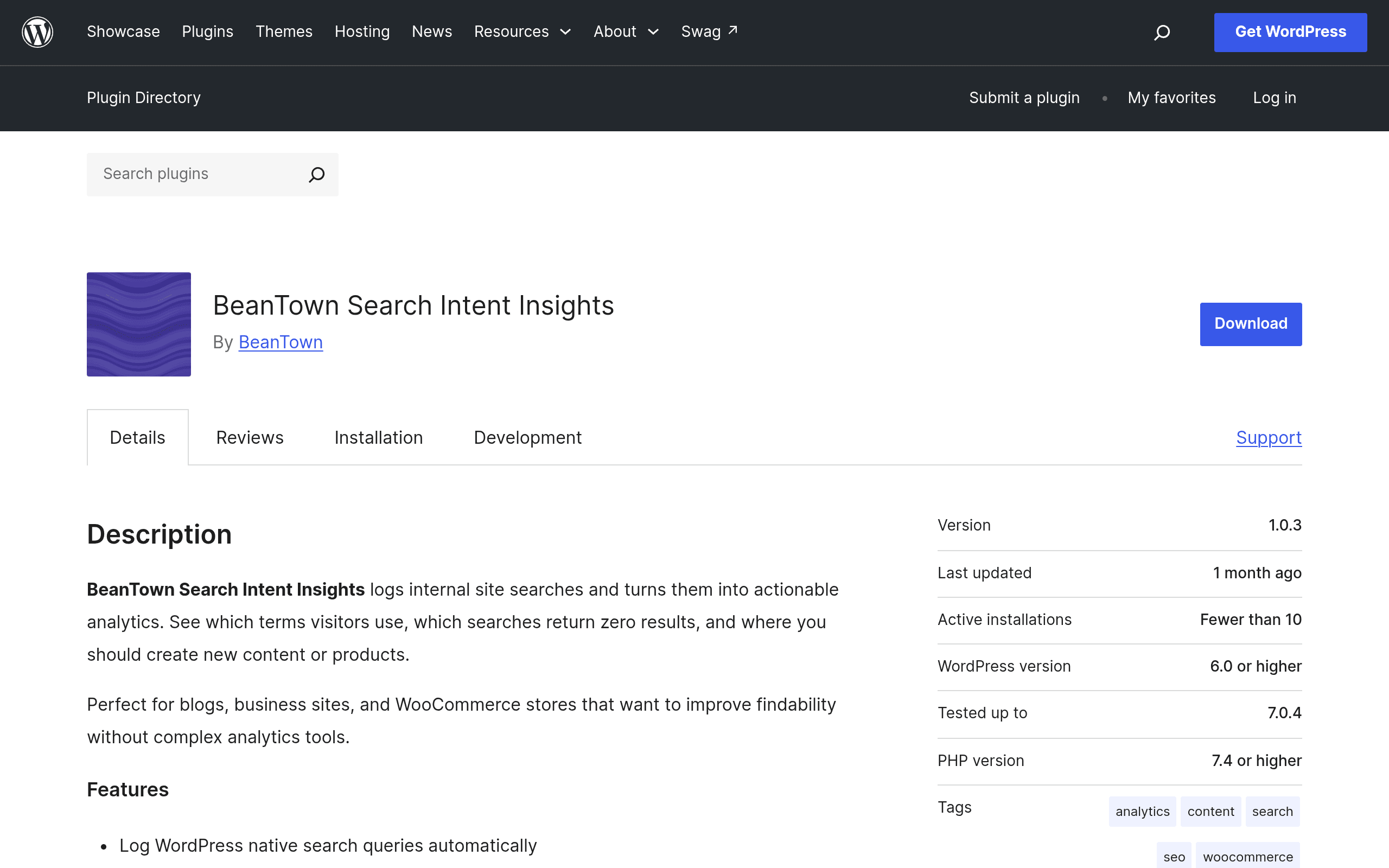Expand the Resources menu chevron

(565, 32)
